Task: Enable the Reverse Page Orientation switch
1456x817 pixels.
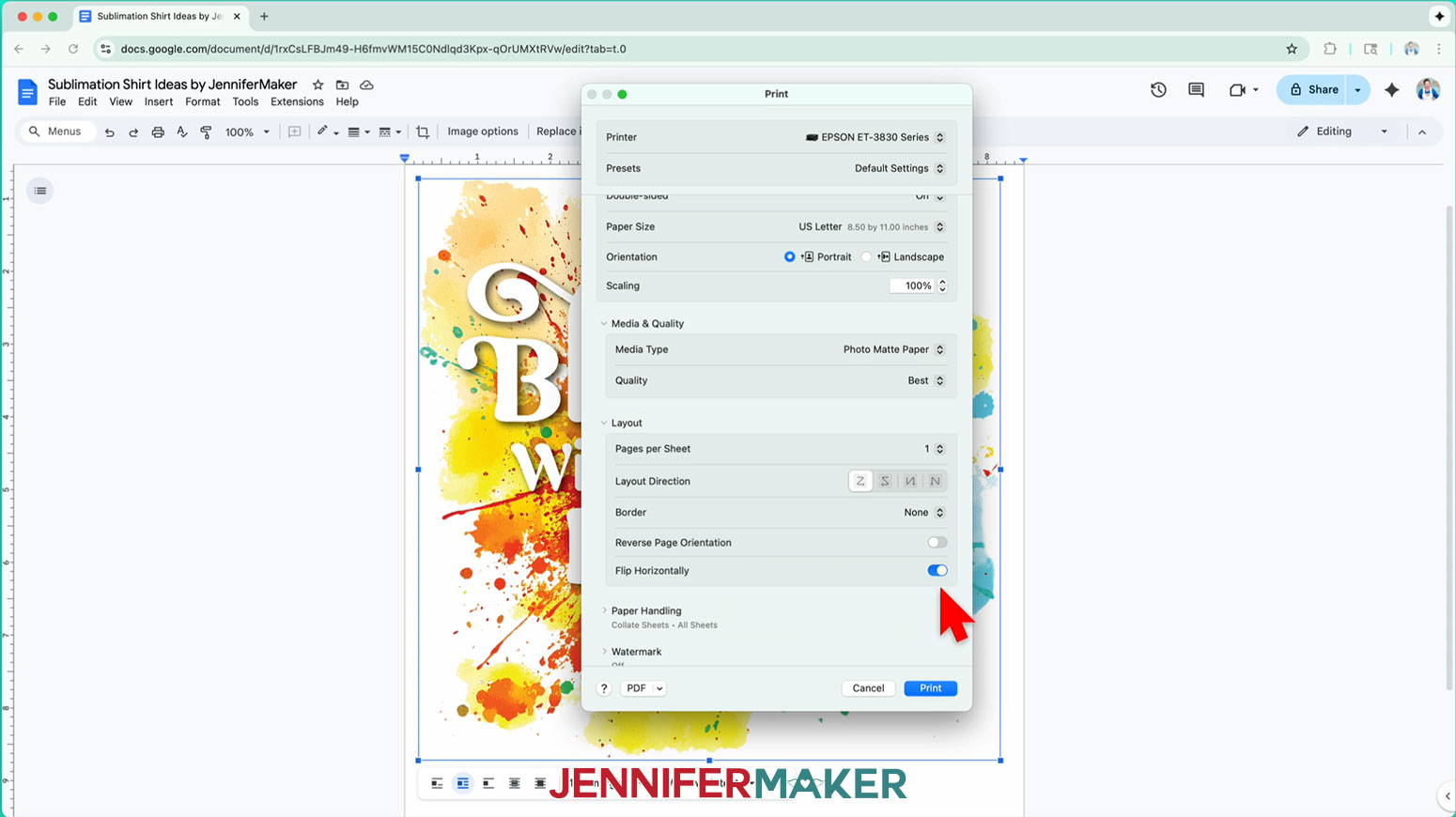Action: click(x=937, y=543)
